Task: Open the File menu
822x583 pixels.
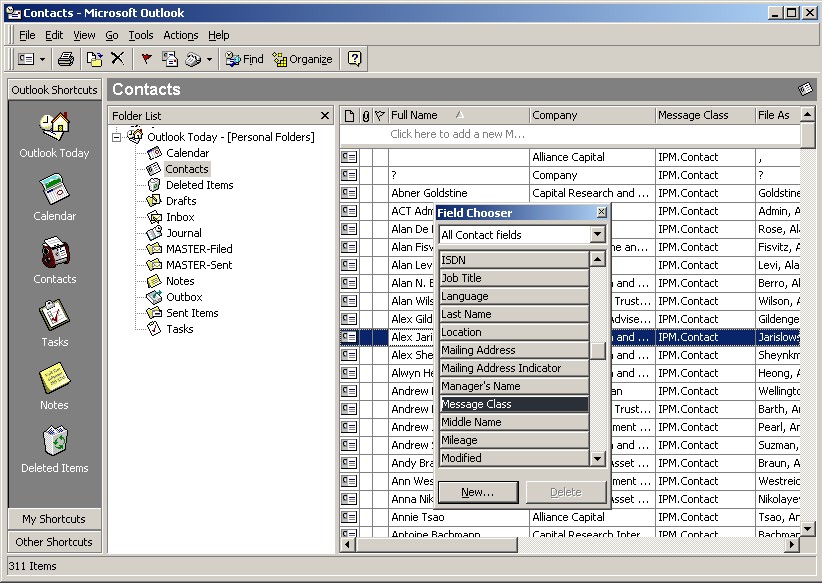Action: [x=27, y=35]
